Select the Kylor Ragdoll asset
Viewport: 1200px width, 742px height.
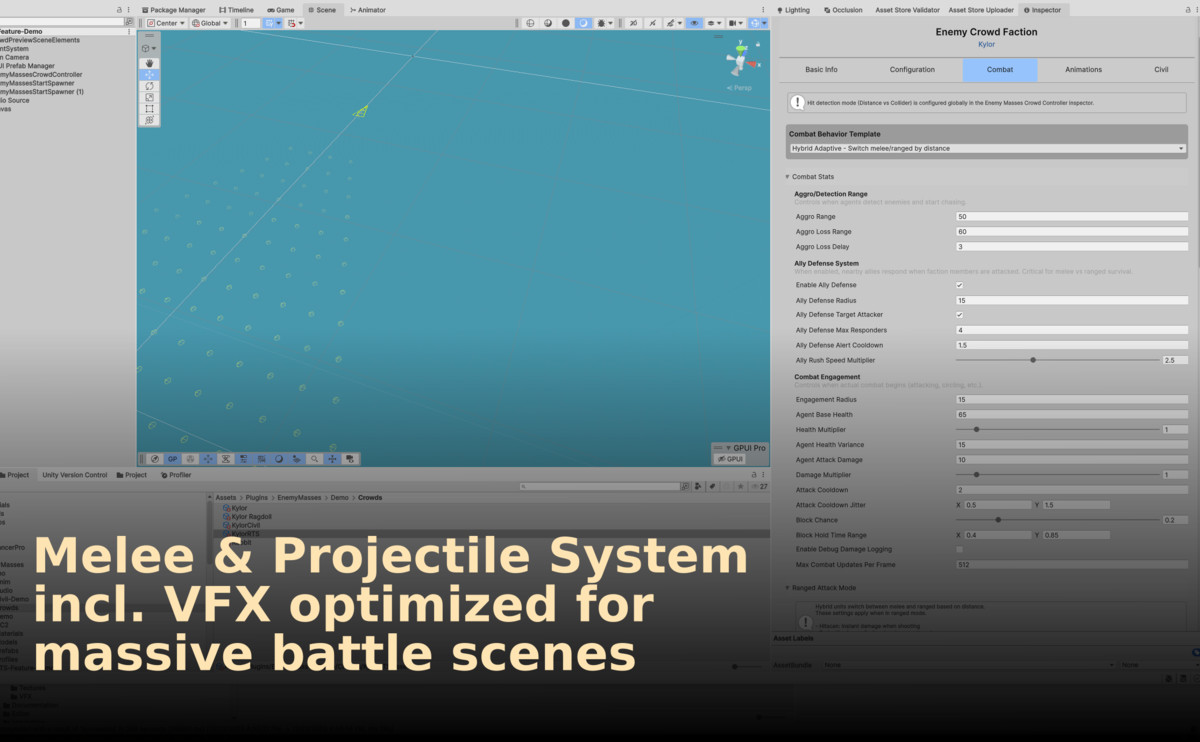253,516
